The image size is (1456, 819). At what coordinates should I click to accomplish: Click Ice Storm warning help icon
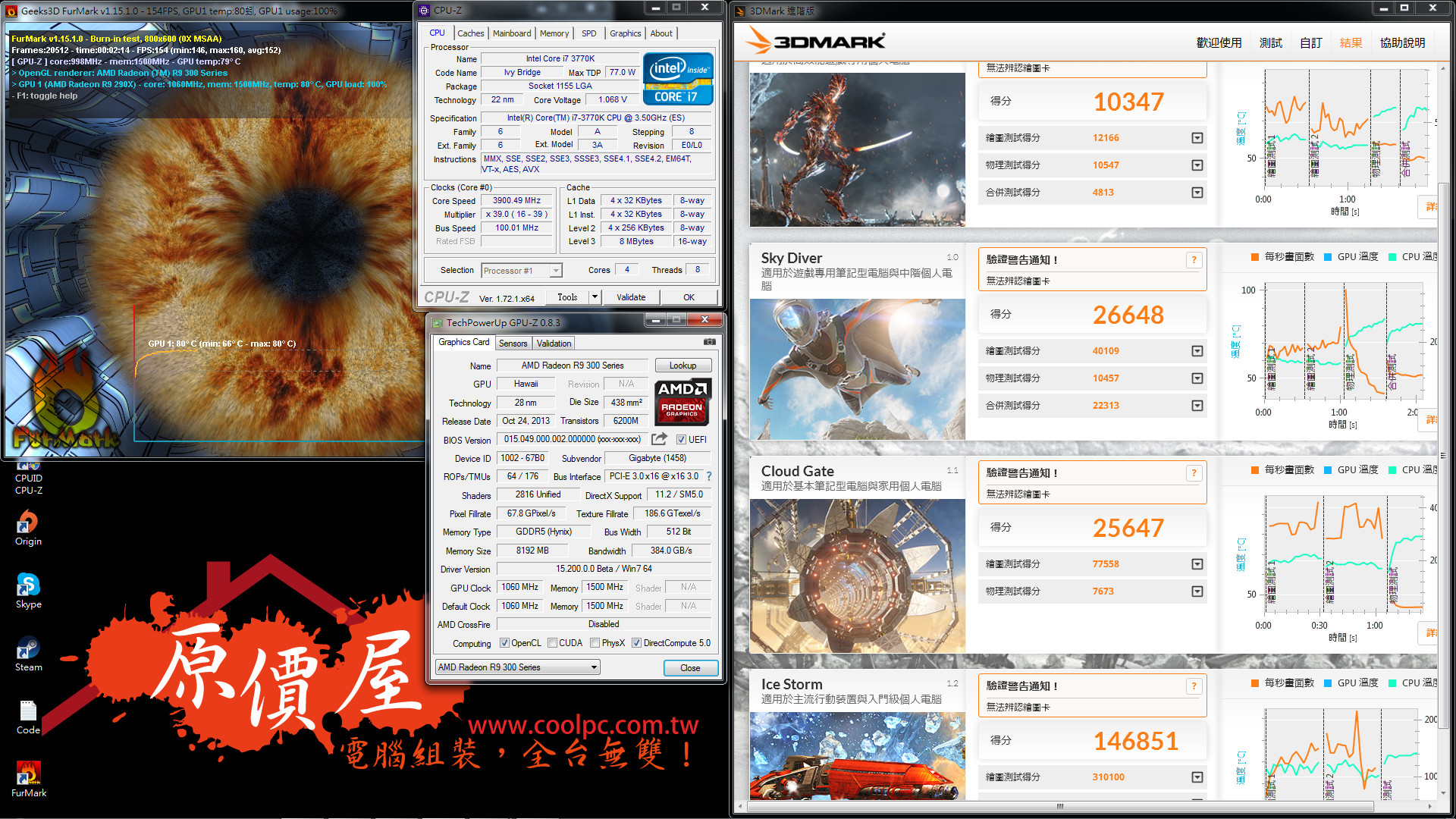(1194, 686)
